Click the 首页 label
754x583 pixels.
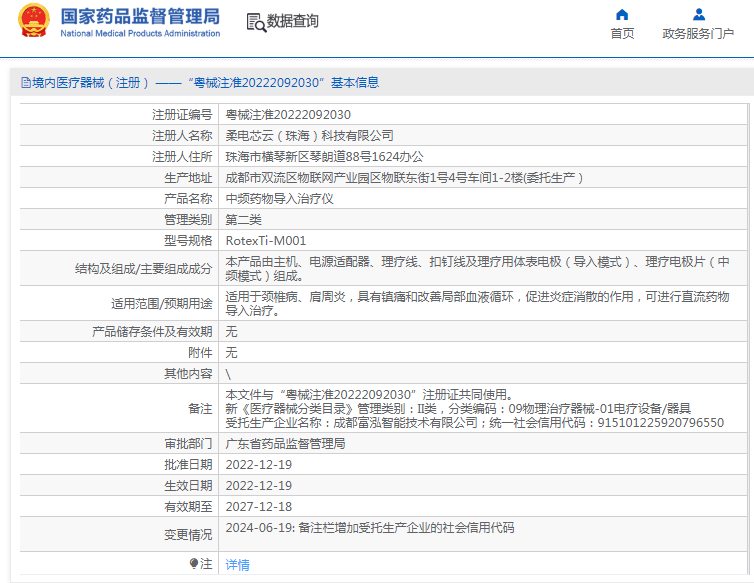622,34
